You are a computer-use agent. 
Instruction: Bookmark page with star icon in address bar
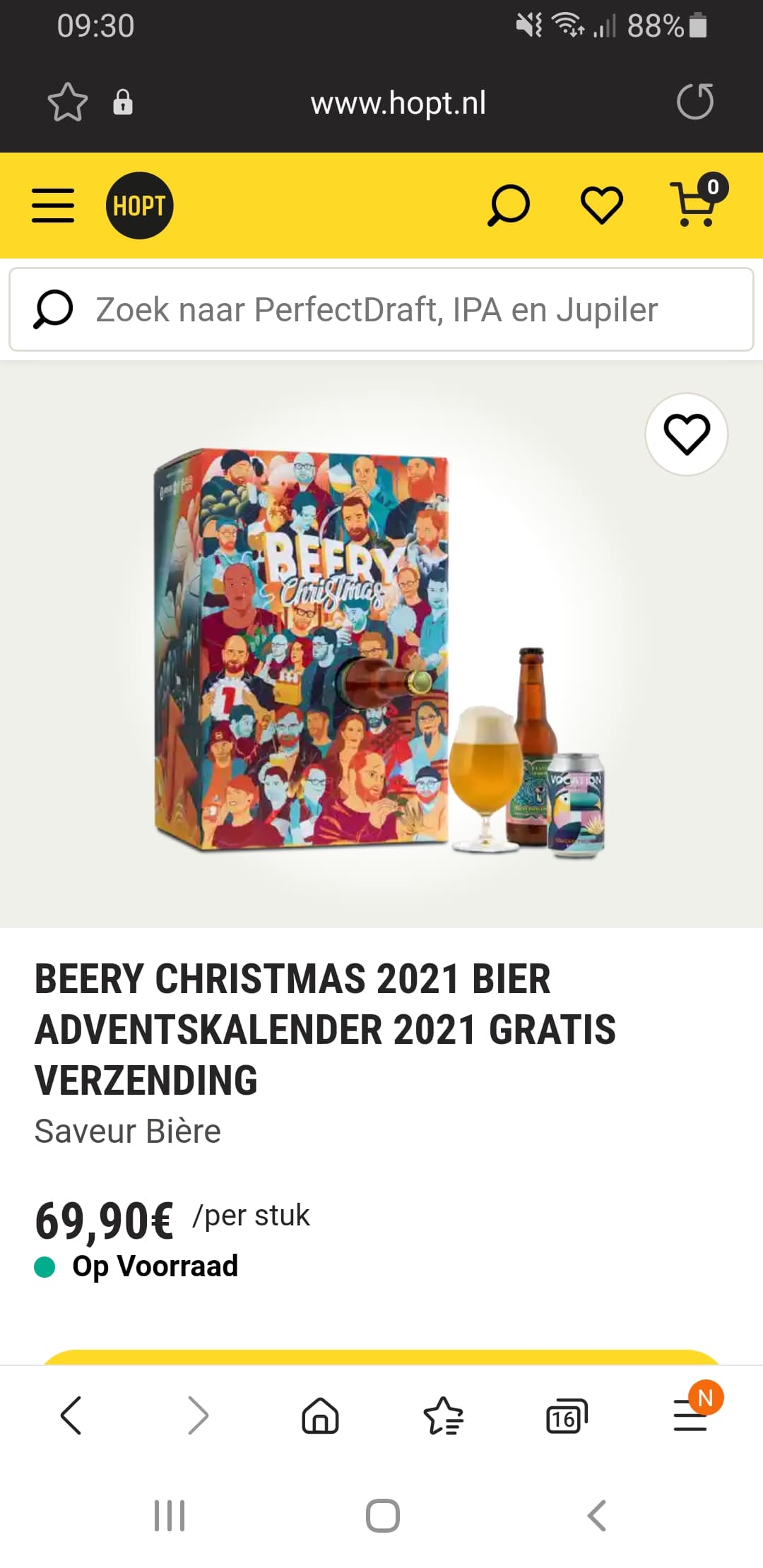(x=68, y=102)
